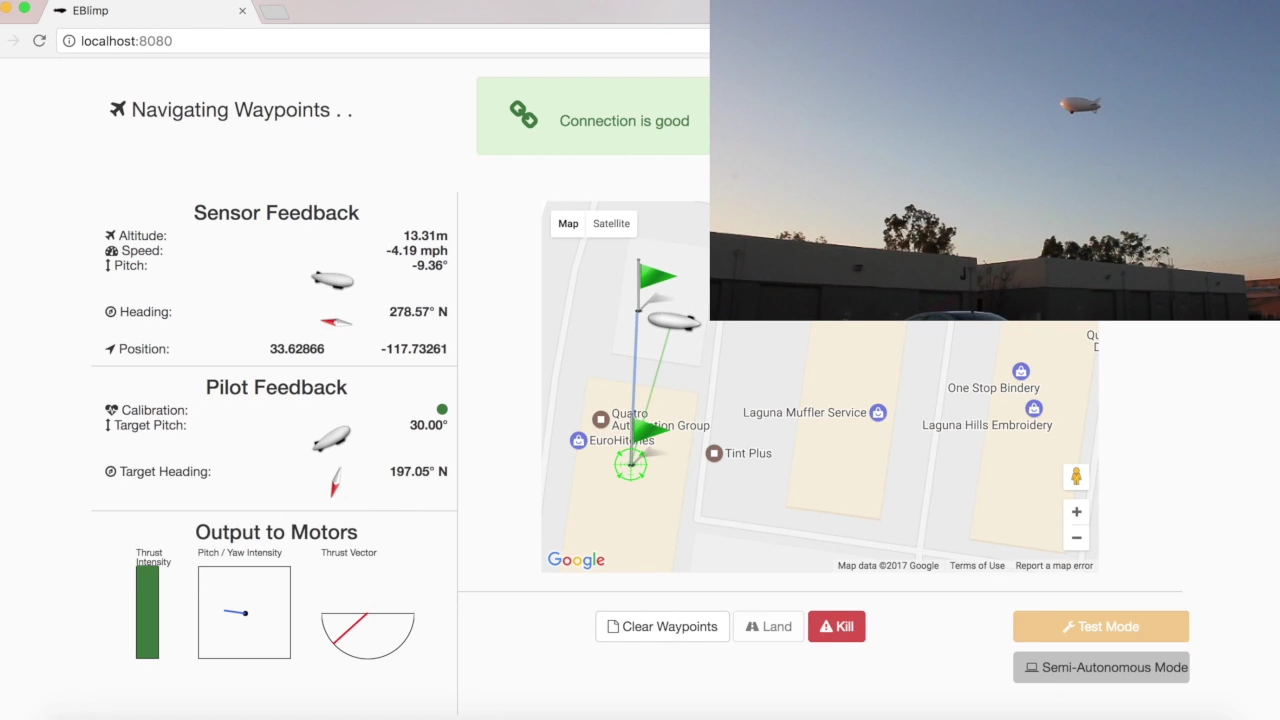Click the blimp marker on the map
The image size is (1280, 720).
pos(674,320)
